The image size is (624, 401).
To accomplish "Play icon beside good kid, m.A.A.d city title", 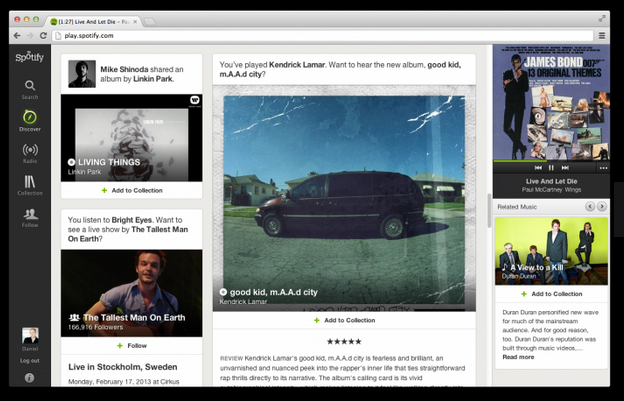I will [223, 292].
